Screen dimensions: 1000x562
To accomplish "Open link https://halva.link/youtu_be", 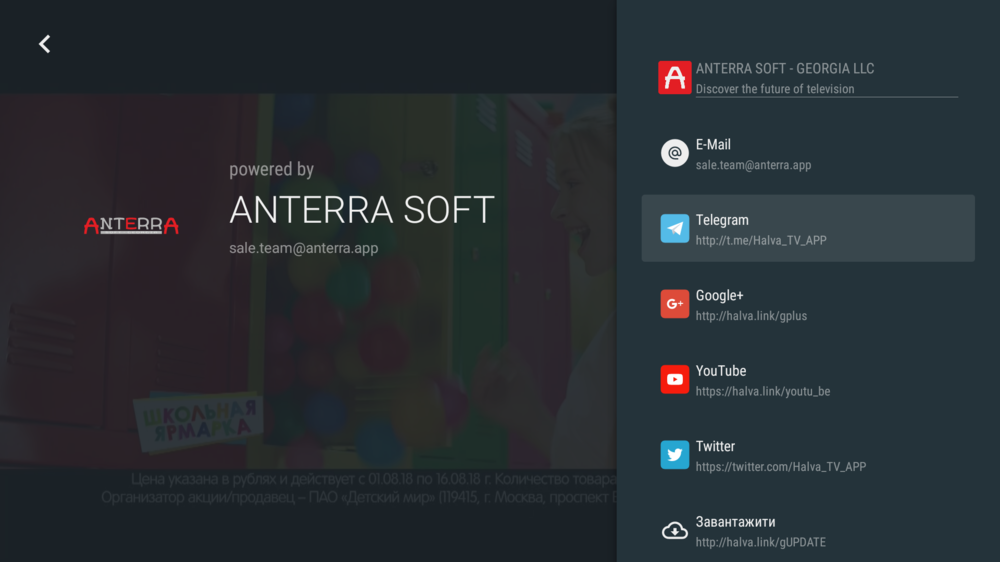I will pyautogui.click(x=763, y=391).
